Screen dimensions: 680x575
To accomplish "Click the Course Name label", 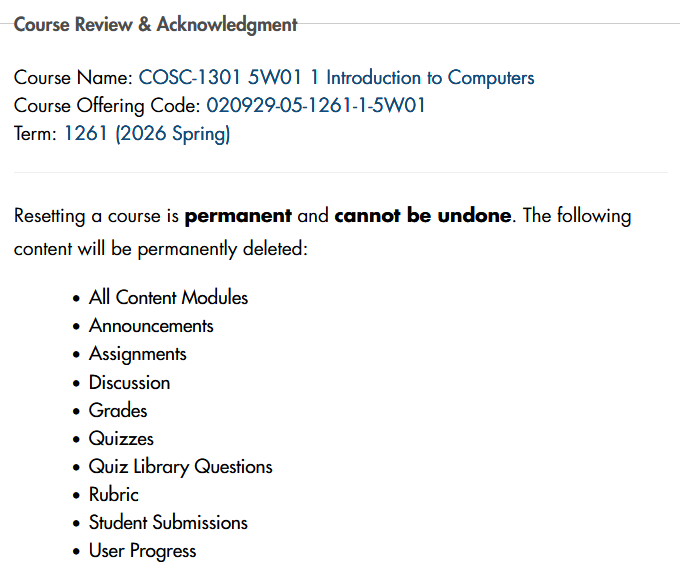I will pyautogui.click(x=73, y=78).
